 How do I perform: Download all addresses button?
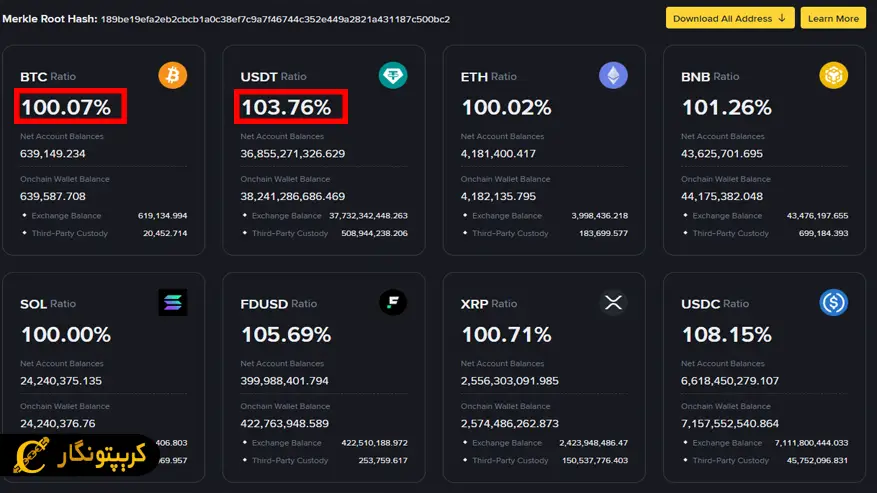coord(730,18)
